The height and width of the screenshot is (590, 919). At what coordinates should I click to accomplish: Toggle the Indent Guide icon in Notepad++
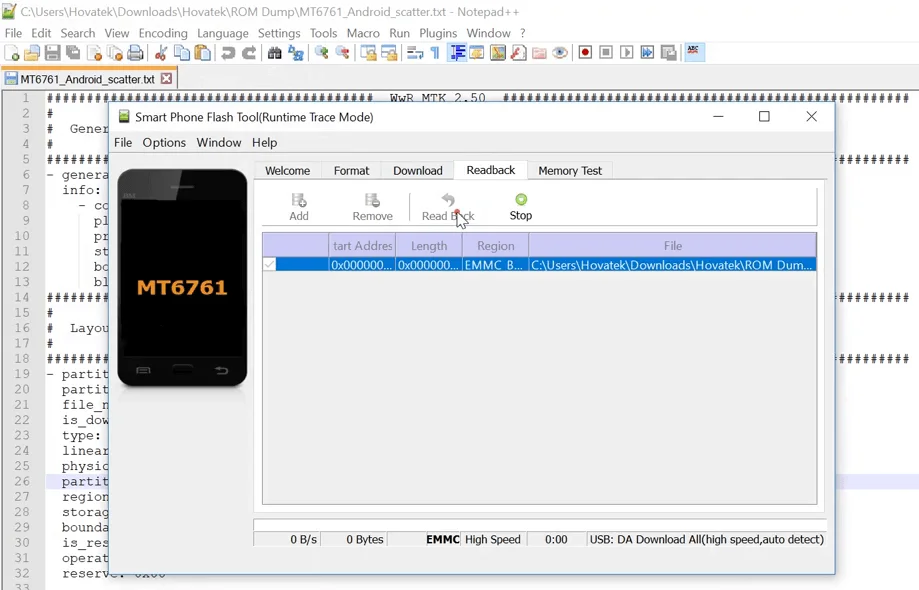tap(457, 53)
